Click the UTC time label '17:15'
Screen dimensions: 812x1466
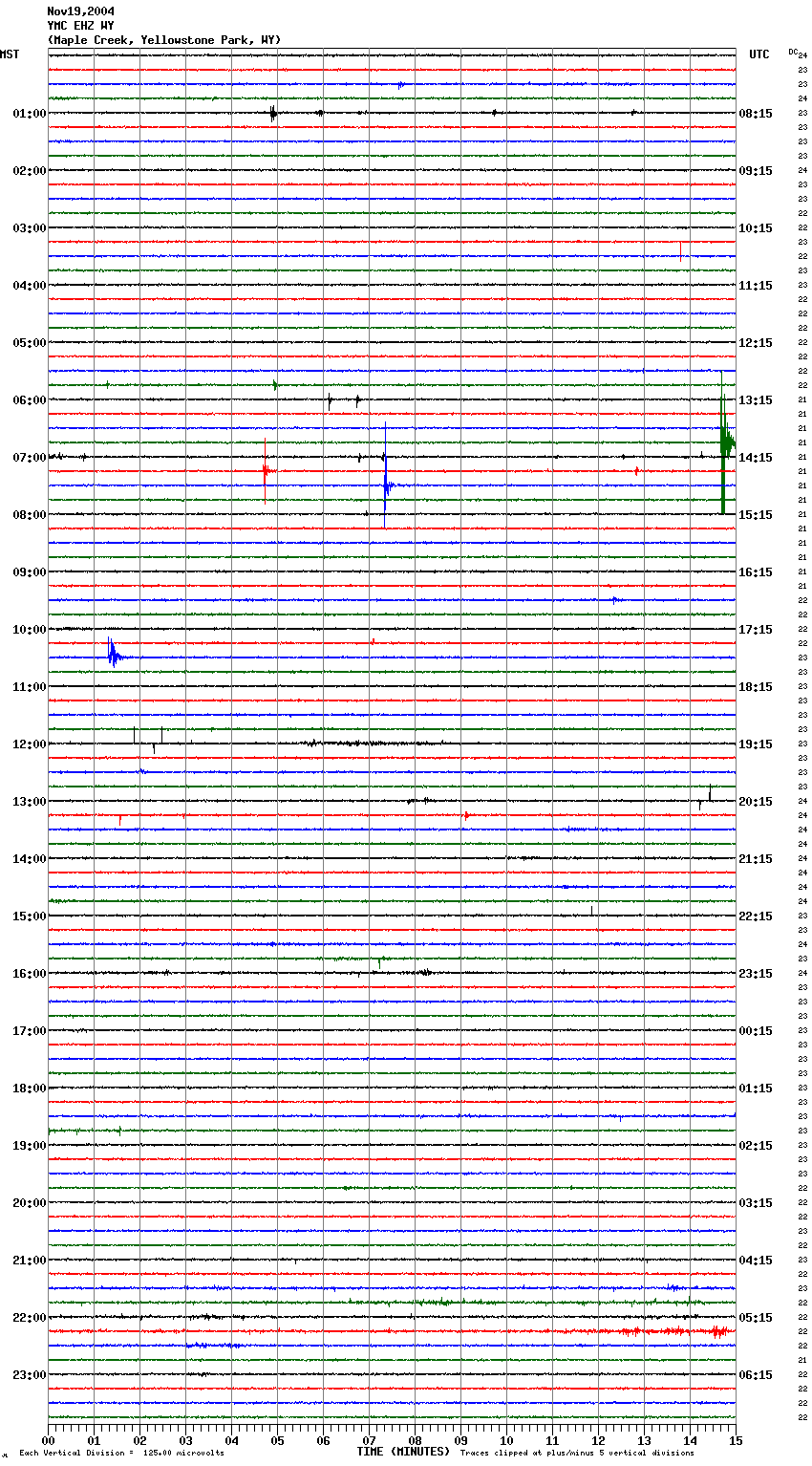[x=756, y=630]
